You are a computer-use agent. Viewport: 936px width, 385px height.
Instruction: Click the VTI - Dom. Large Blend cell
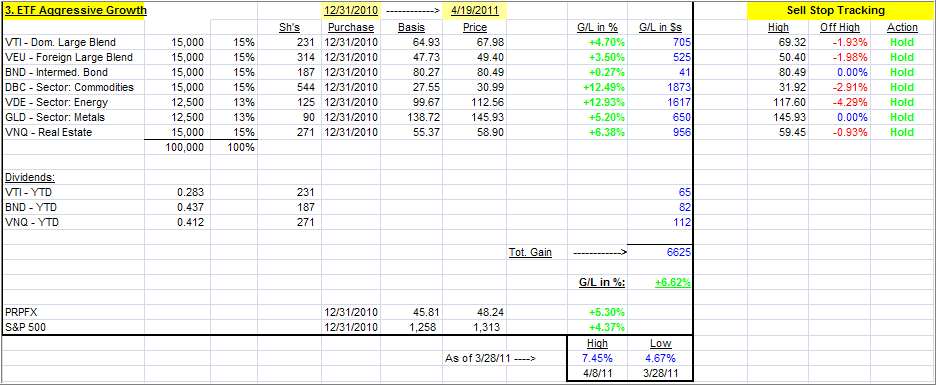click(x=73, y=42)
